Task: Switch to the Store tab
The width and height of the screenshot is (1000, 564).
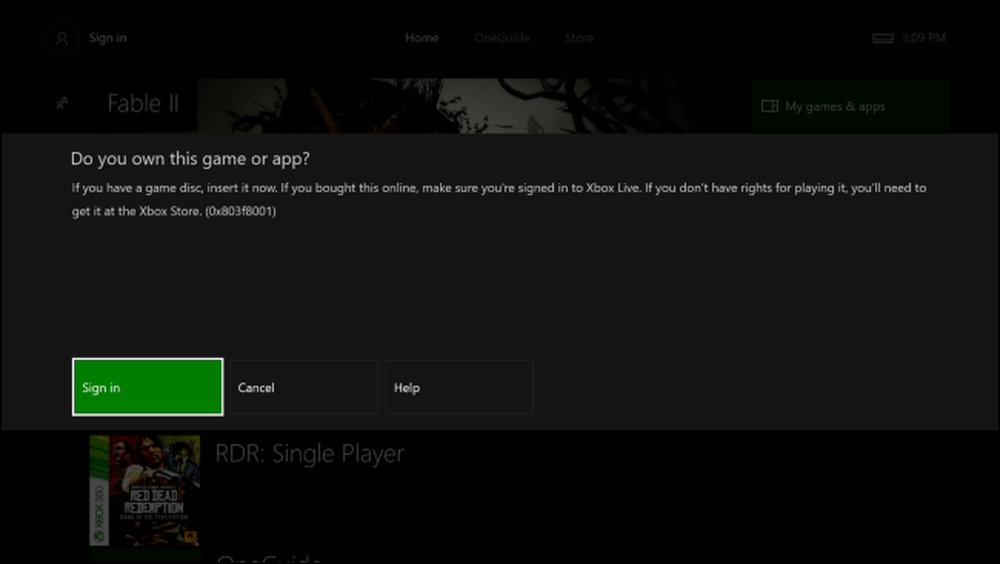Action: point(579,38)
